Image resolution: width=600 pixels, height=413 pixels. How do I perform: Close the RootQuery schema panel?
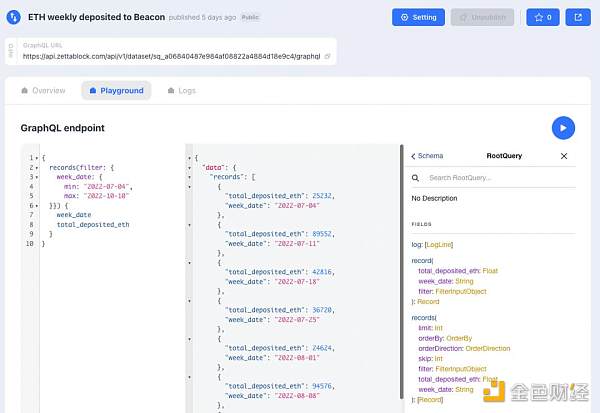pyautogui.click(x=564, y=156)
